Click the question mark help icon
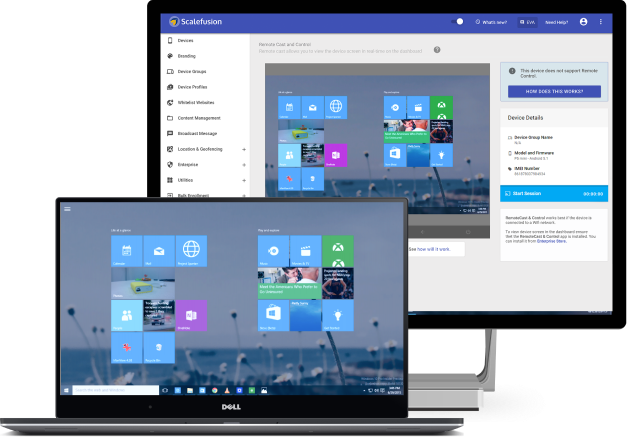The height and width of the screenshot is (438, 627). tap(437, 50)
